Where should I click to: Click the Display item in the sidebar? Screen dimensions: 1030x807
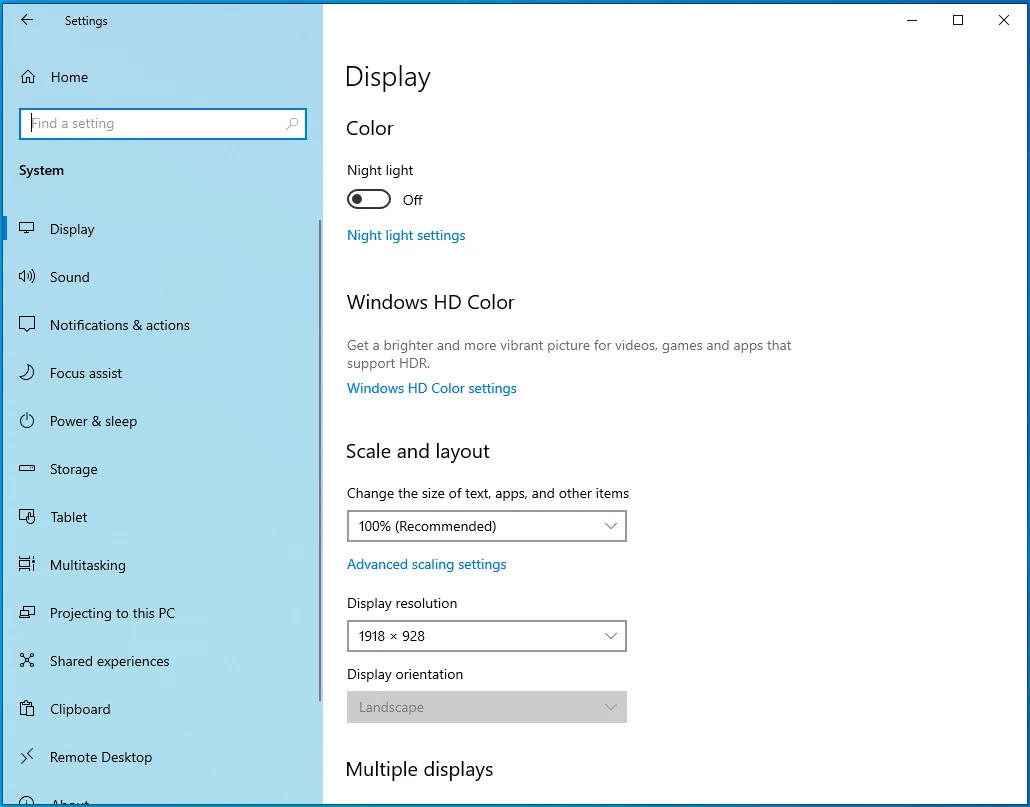162,229
